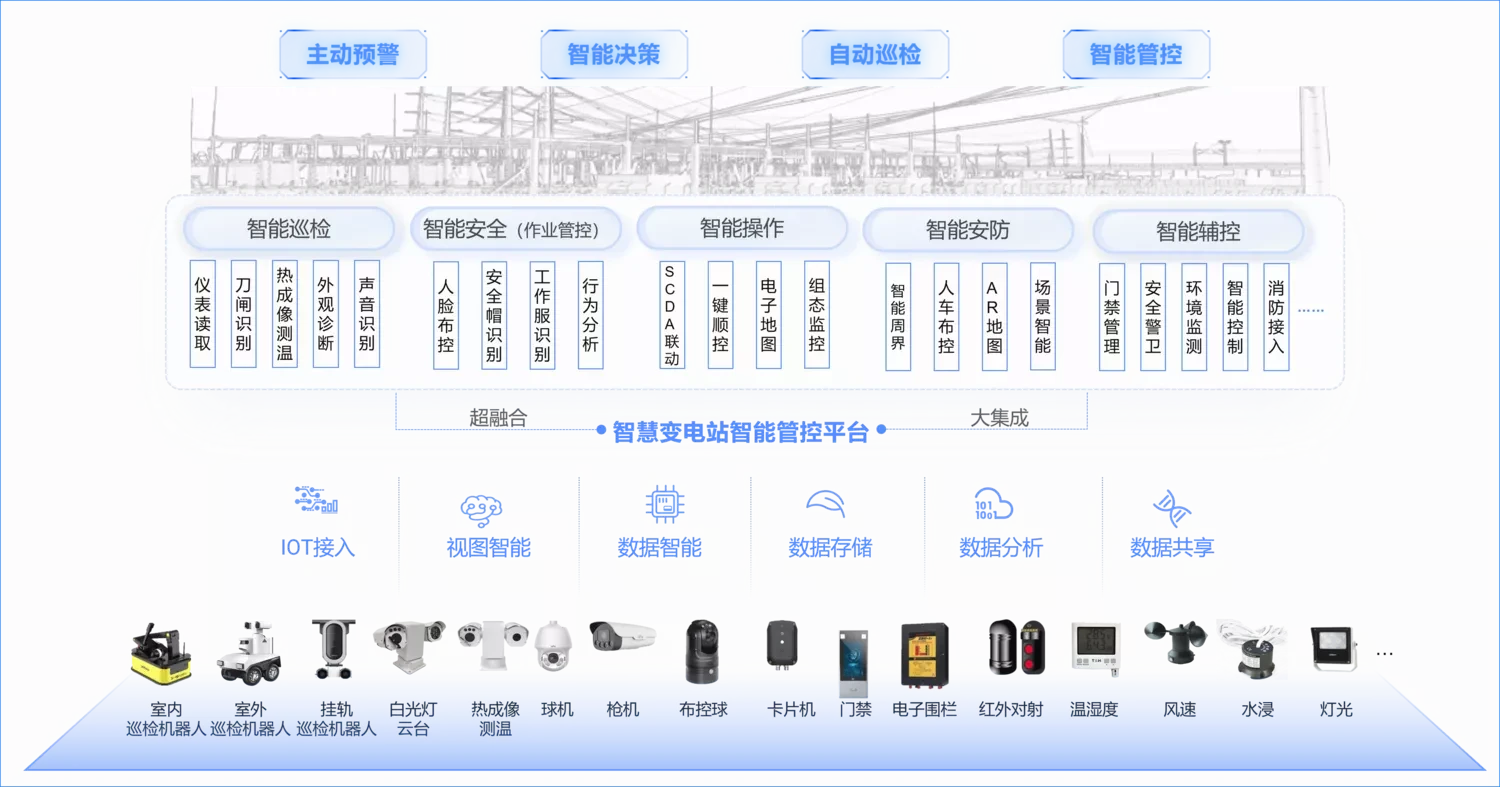The width and height of the screenshot is (1500, 787).
Task: Select the 门禁 access control image
Action: 854,665
